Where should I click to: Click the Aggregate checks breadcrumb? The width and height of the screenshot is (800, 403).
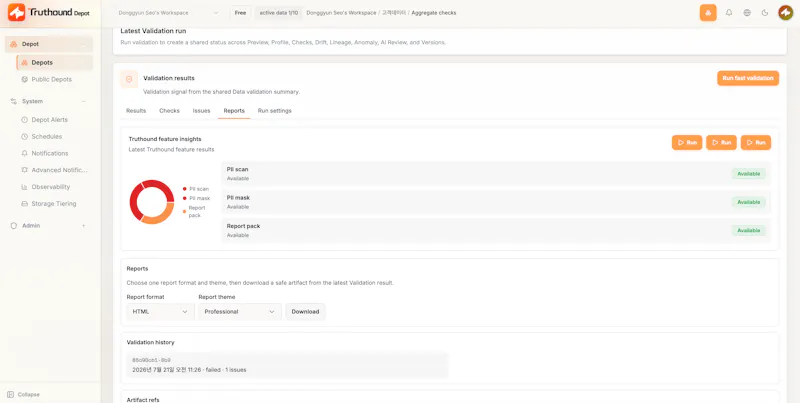434,13
